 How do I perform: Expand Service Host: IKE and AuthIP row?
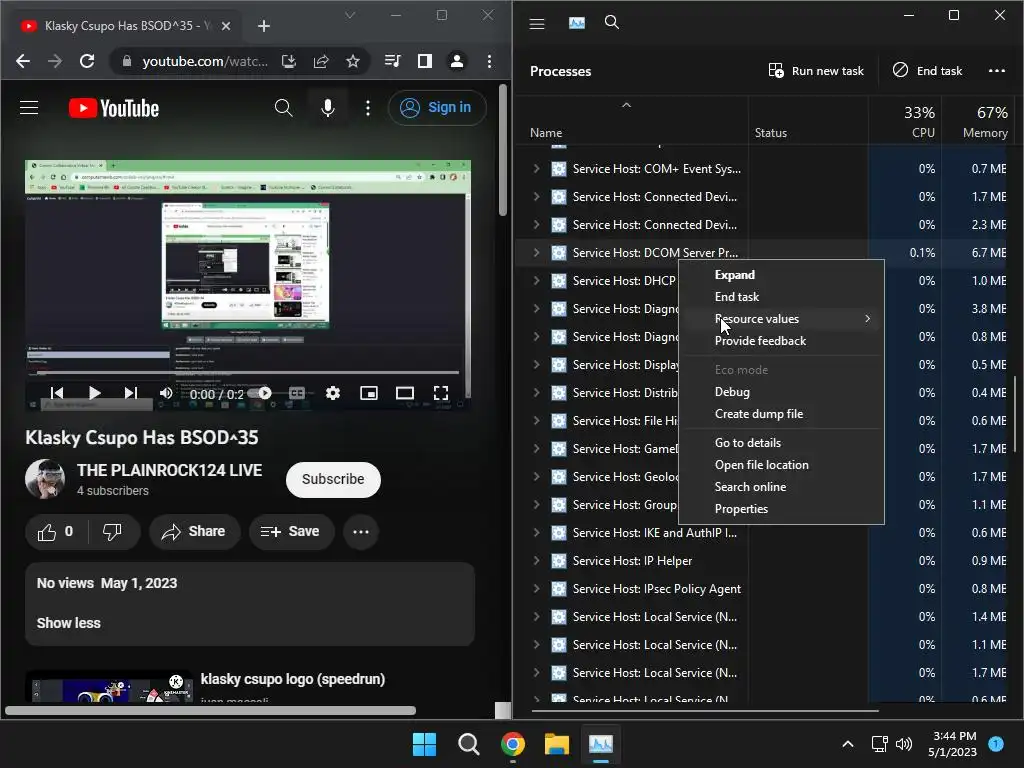pyautogui.click(x=536, y=533)
